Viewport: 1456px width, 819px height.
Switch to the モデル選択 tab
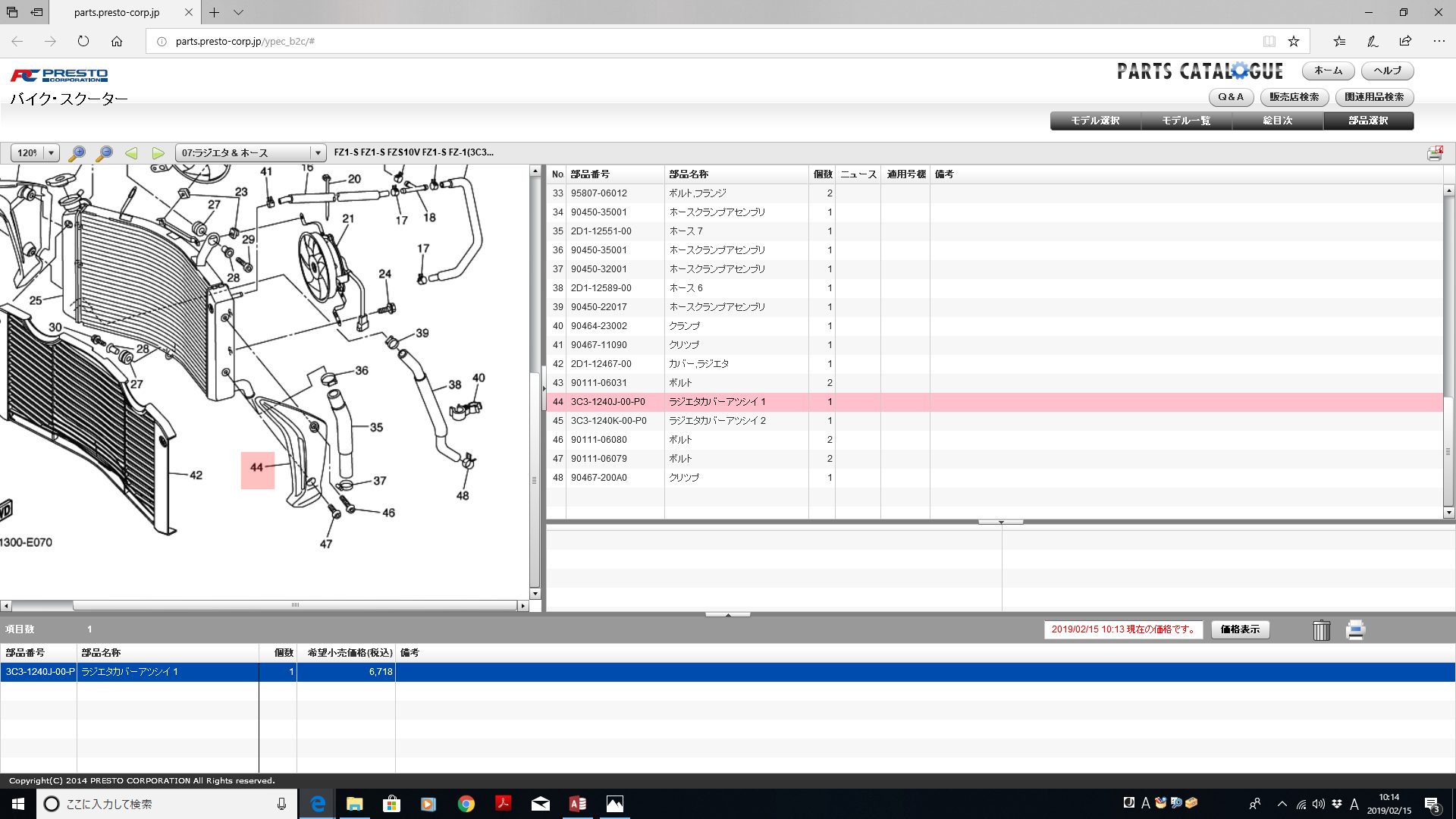click(x=1095, y=121)
